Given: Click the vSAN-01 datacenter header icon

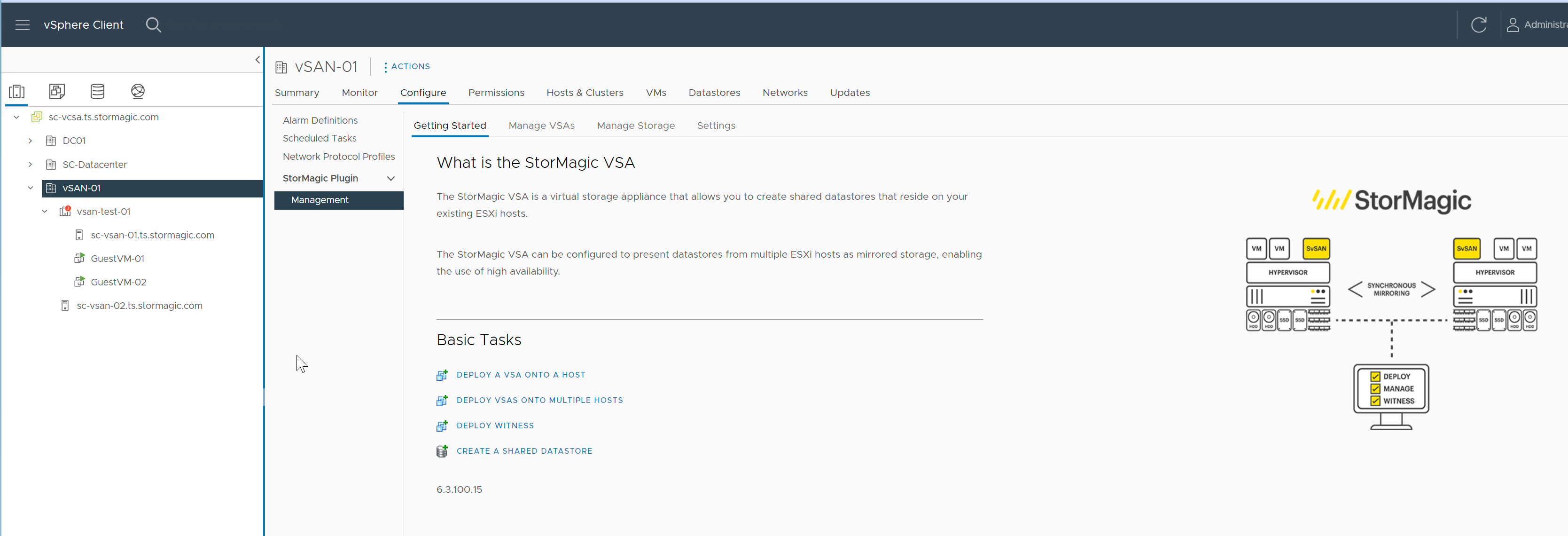Looking at the screenshot, I should click(x=281, y=67).
